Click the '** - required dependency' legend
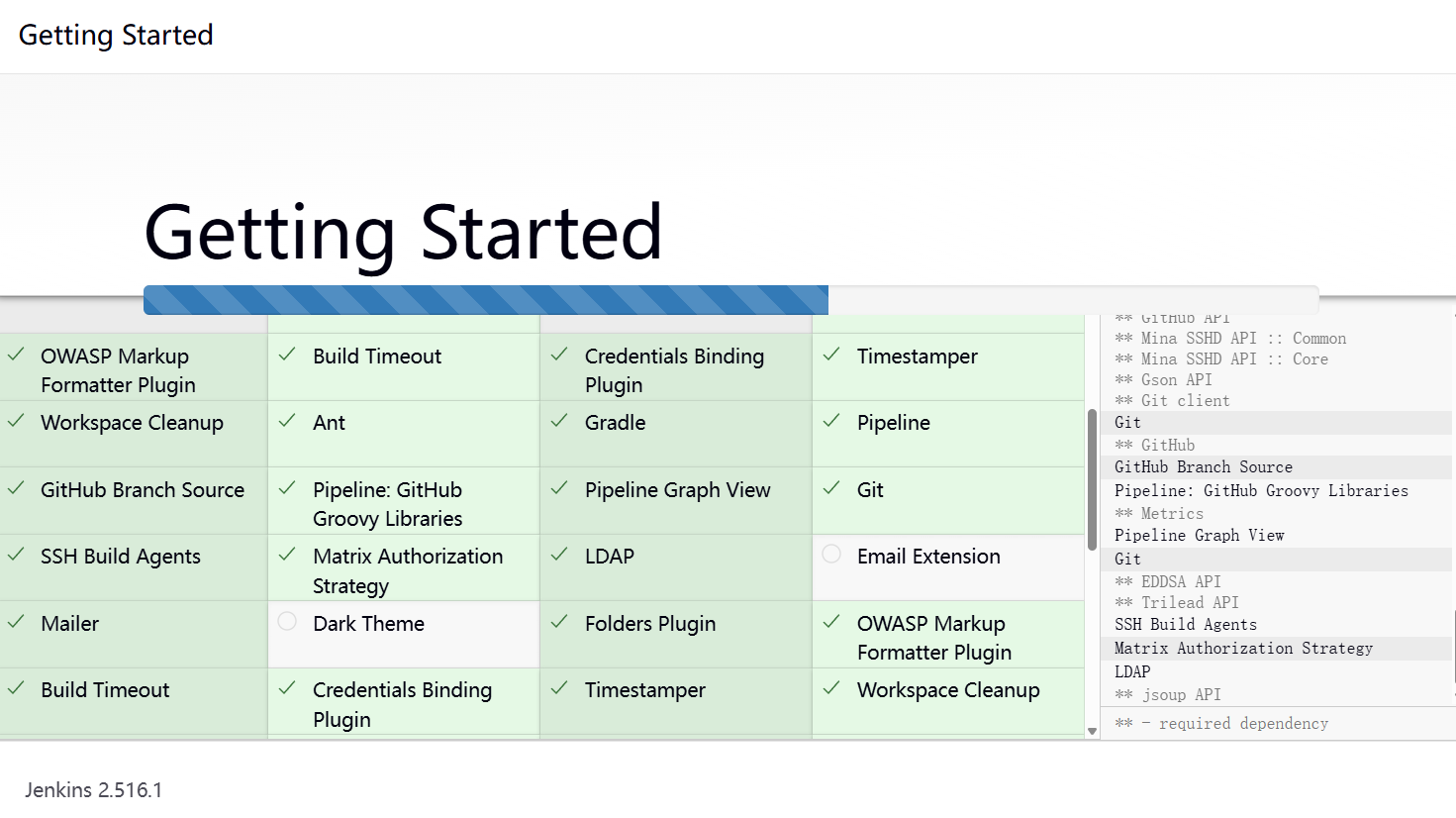This screenshot has width=1456, height=818. (1221, 724)
